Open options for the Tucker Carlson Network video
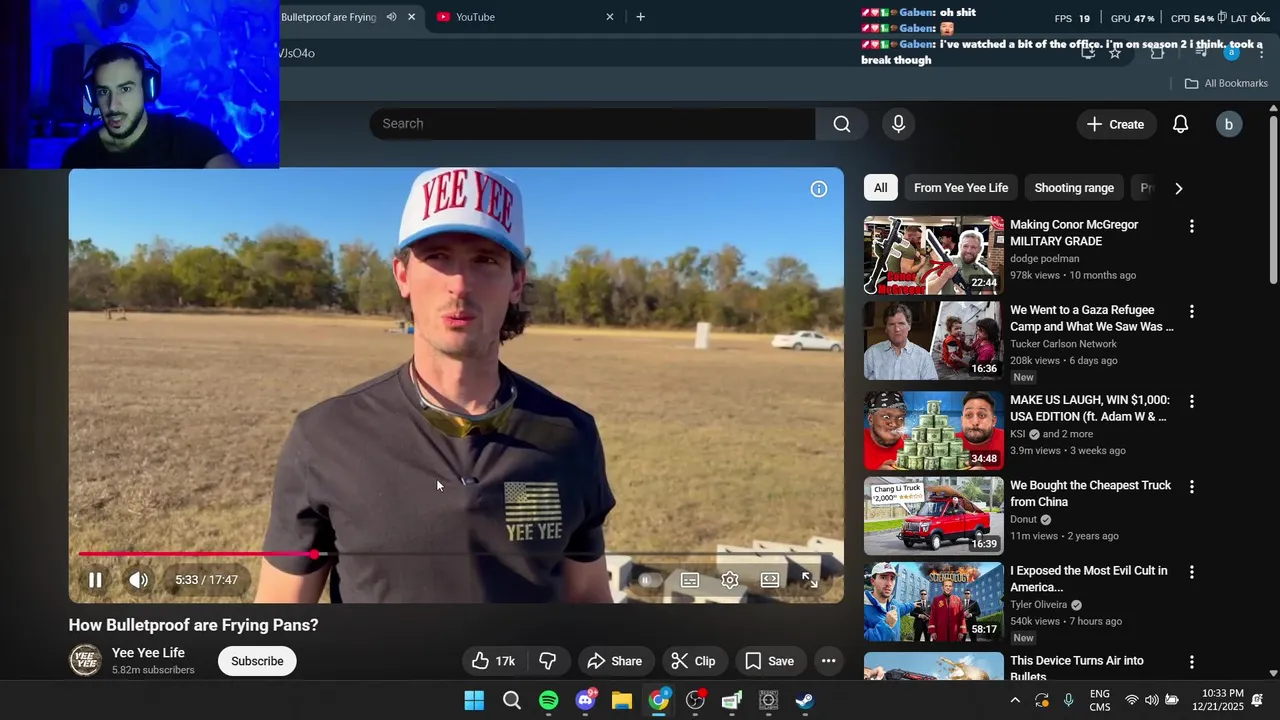1280x720 pixels. [1191, 312]
